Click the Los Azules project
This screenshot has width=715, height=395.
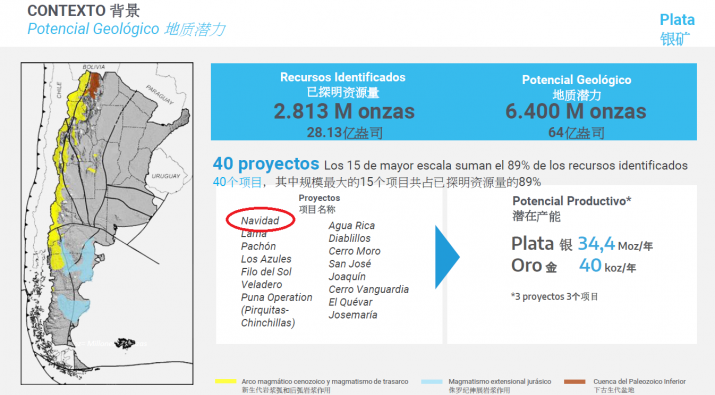266,259
